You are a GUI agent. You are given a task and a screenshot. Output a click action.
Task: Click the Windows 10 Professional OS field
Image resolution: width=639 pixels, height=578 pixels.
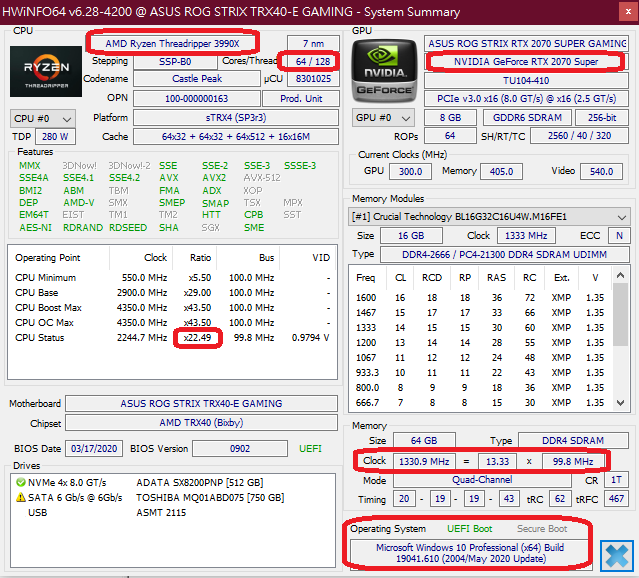pos(470,553)
